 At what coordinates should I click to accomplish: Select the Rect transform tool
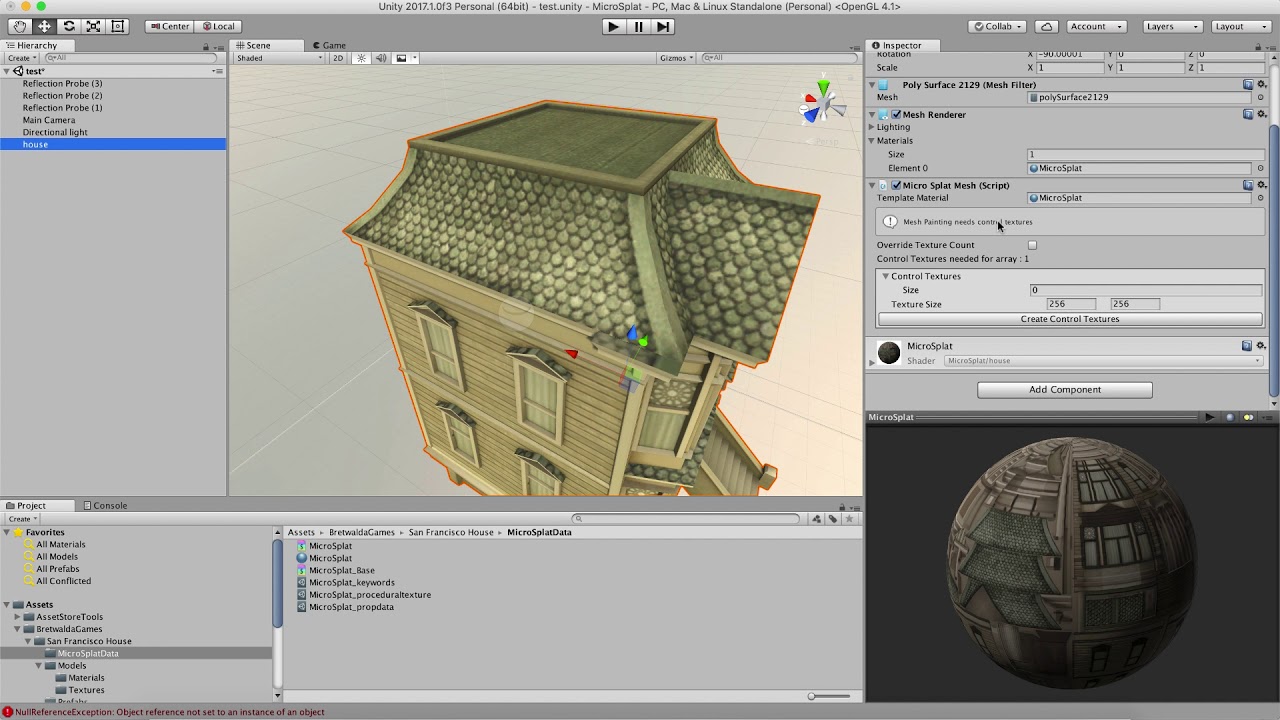(x=117, y=26)
